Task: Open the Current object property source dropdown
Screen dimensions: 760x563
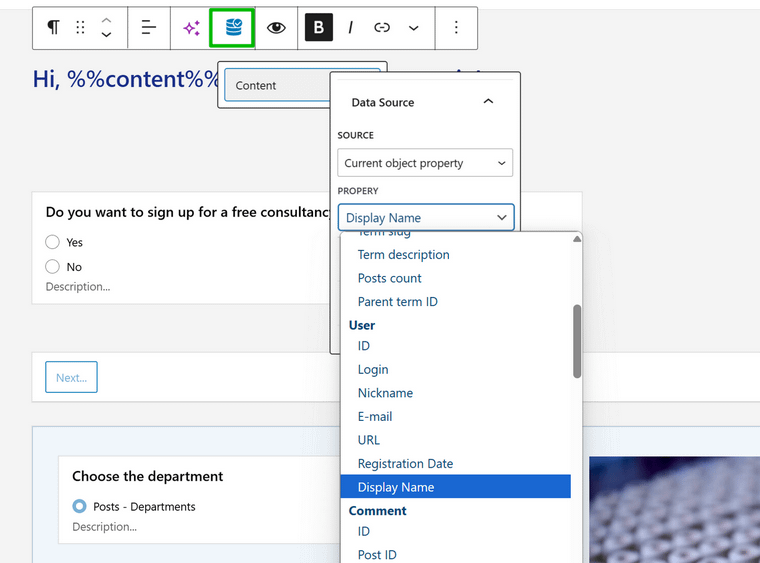Action: coord(425,163)
